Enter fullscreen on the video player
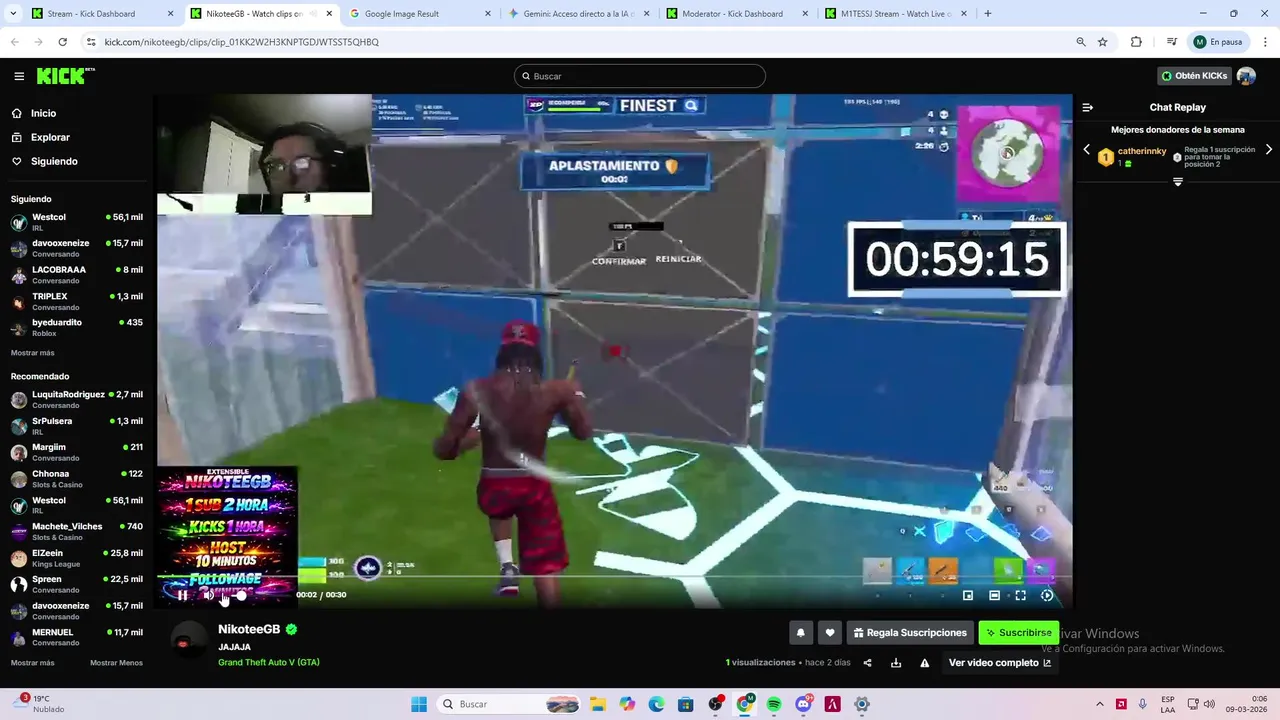 pyautogui.click(x=1020, y=595)
